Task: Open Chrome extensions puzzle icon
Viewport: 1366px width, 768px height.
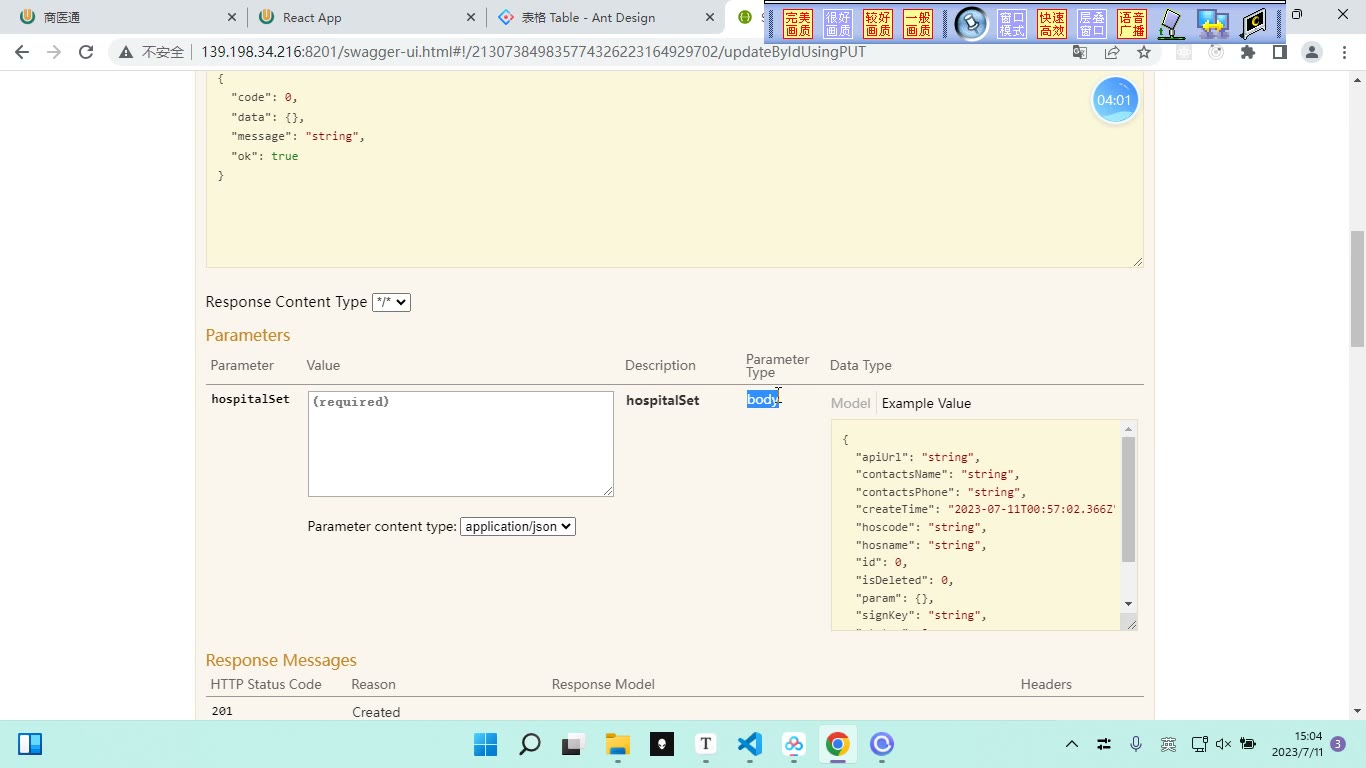Action: [1248, 52]
